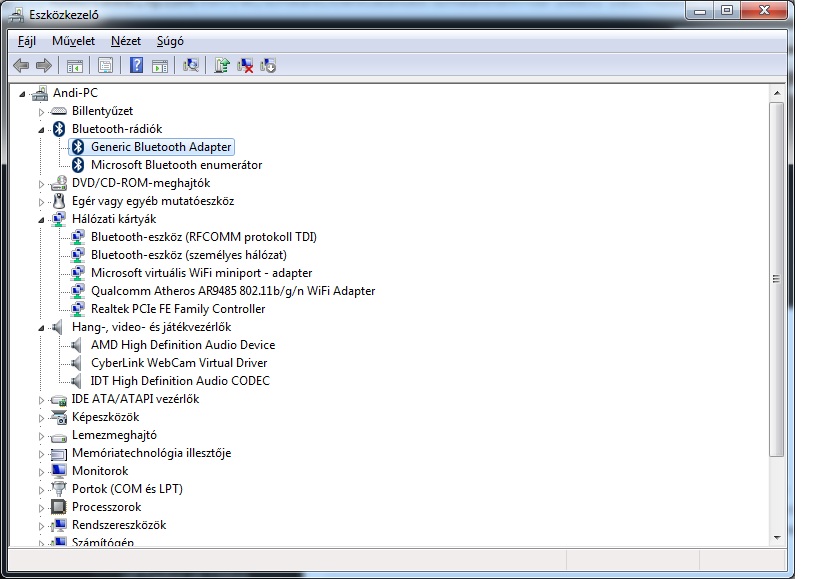The width and height of the screenshot is (819, 579).
Task: Open the Súgó menu
Action: (x=170, y=41)
